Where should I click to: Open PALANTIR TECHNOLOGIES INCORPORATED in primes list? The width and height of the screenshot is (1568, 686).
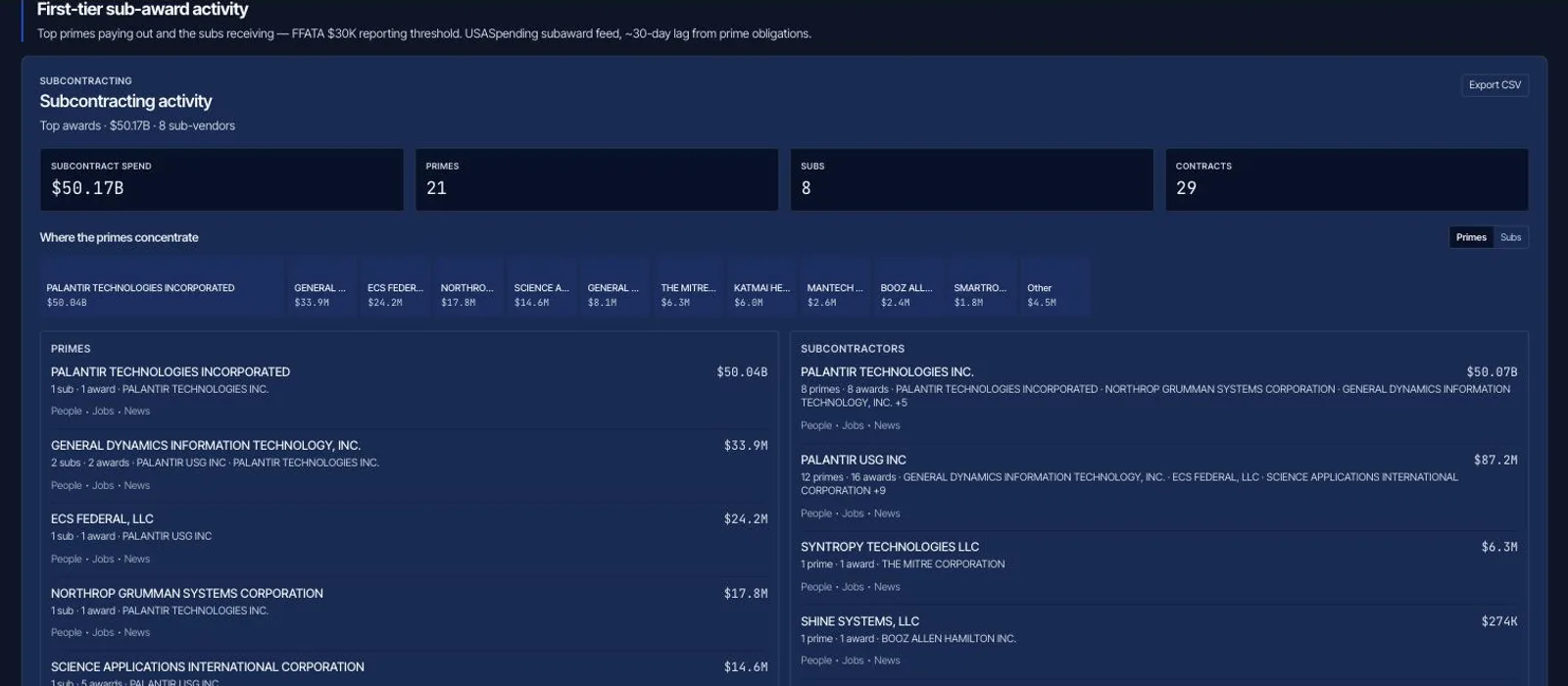(171, 372)
